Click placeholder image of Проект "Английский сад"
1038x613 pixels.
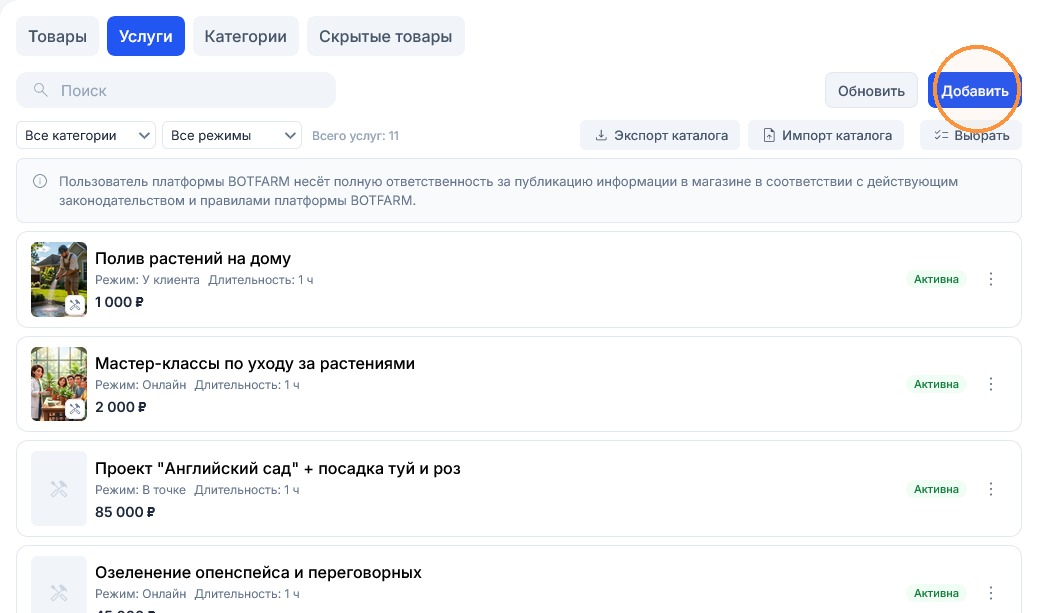click(x=59, y=489)
